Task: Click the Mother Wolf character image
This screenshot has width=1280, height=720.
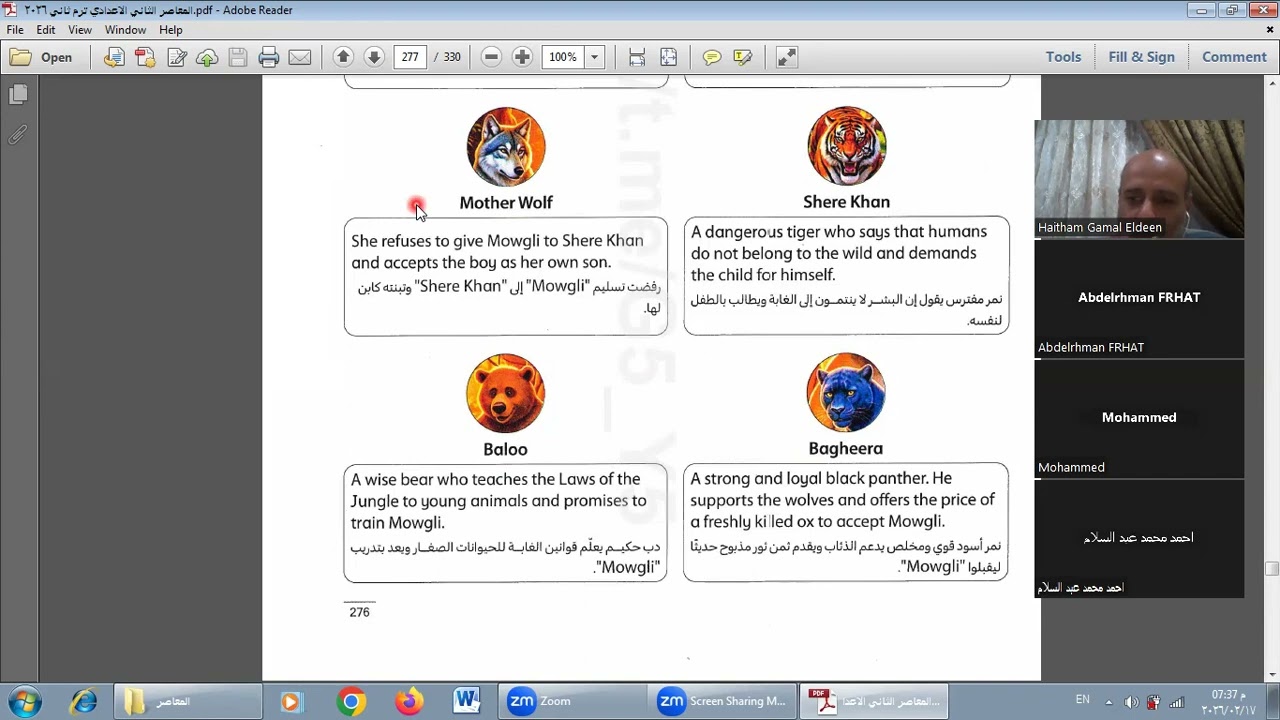Action: click(506, 147)
